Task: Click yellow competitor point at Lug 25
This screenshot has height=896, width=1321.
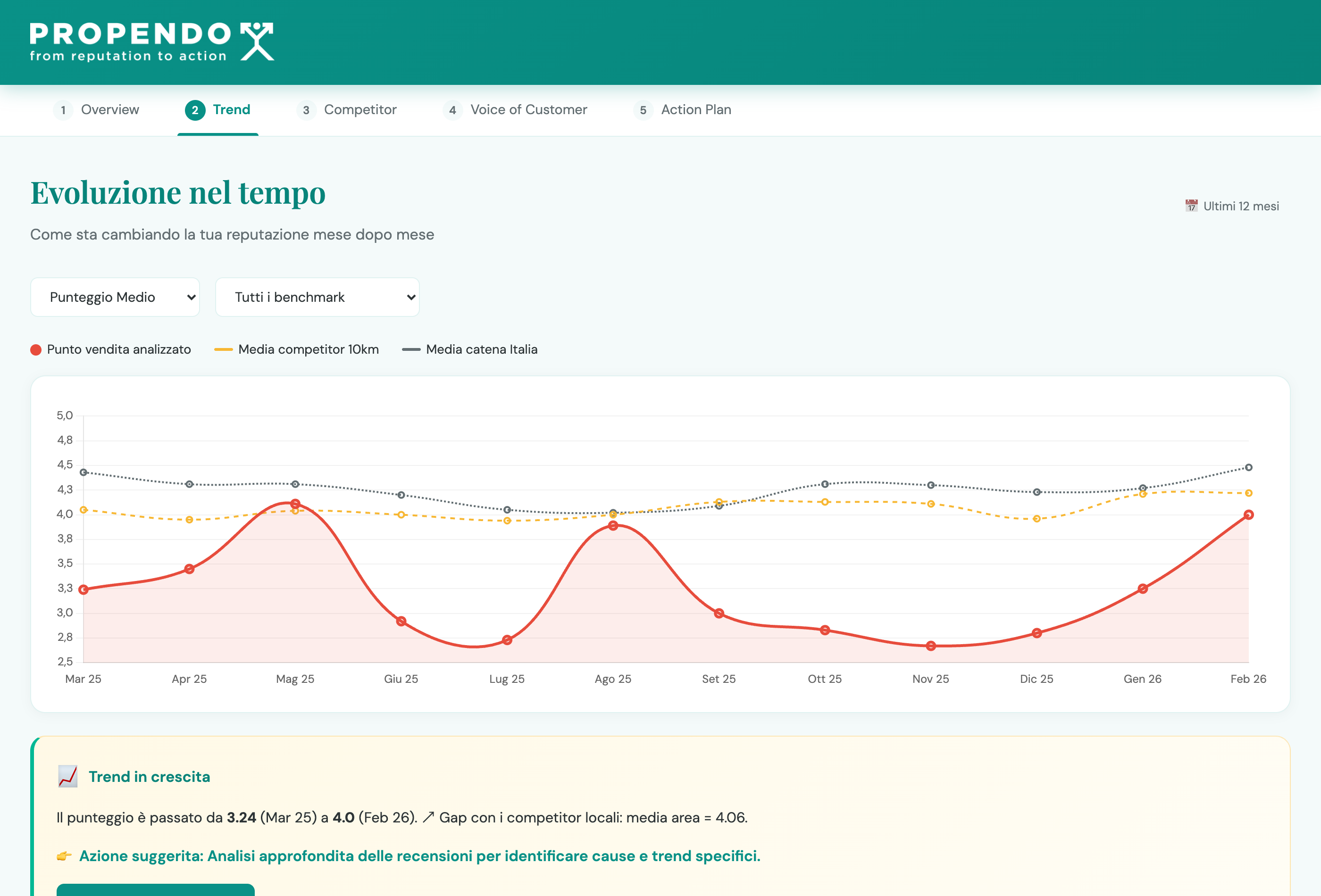Action: pos(507,521)
